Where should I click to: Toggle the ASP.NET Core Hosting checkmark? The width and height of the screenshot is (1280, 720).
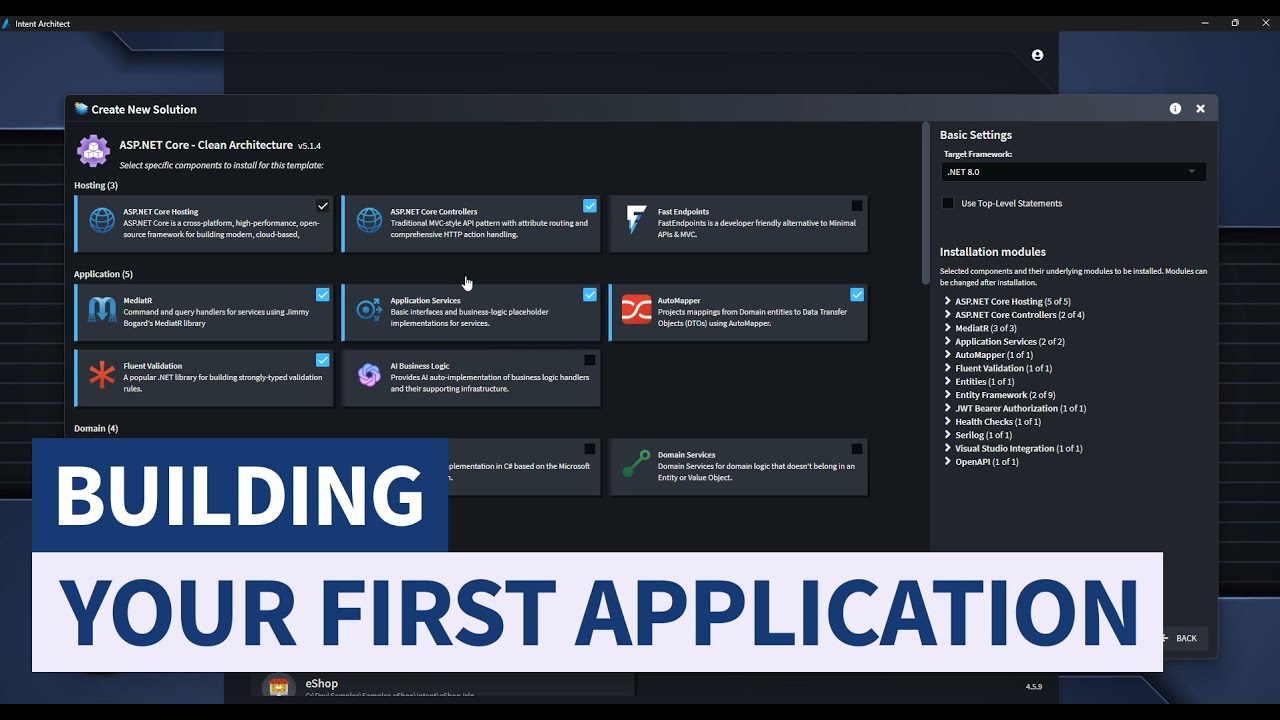[322, 206]
